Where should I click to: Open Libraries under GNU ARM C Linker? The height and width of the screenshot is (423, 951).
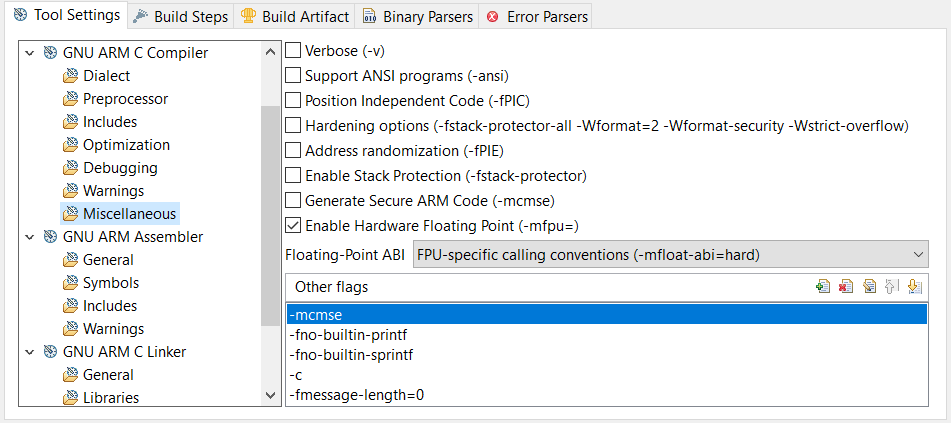[x=110, y=397]
